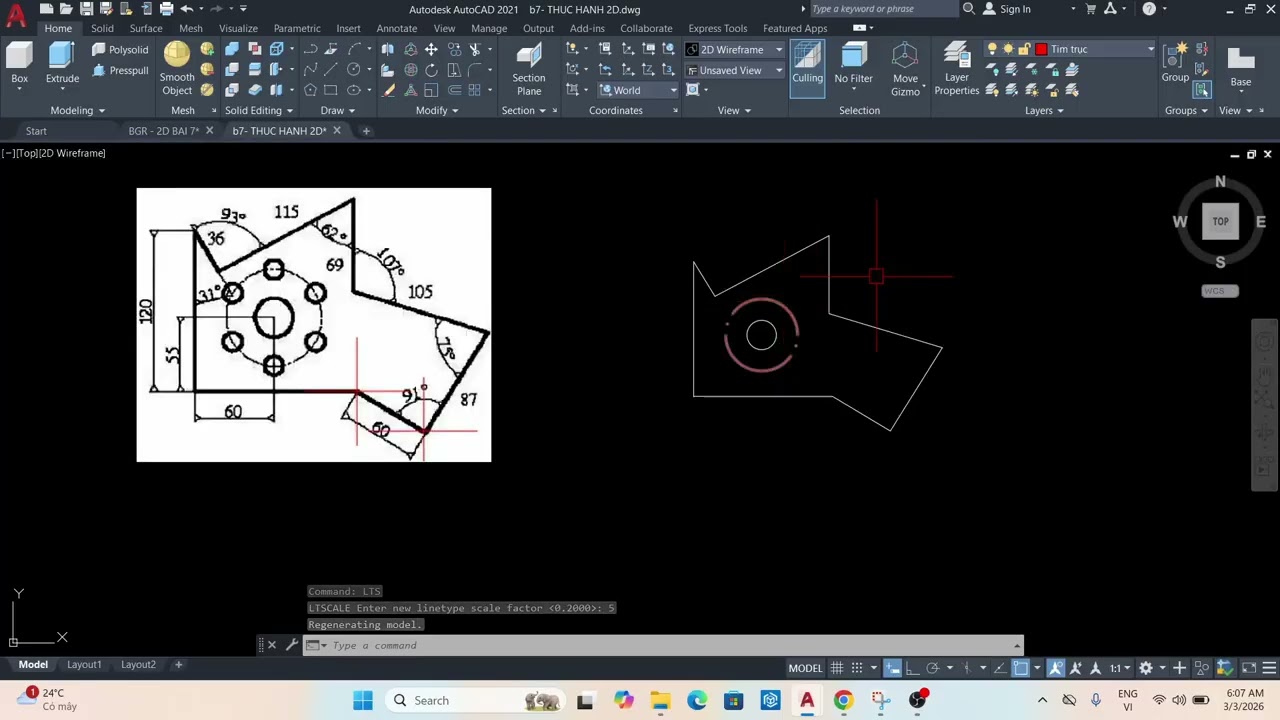Click the red layer color swatch
Screen dimensions: 1280x720
click(x=1042, y=49)
